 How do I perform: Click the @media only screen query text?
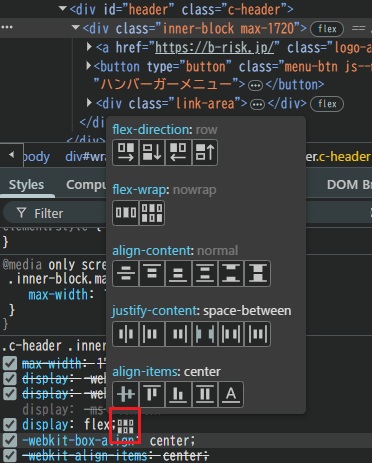click(x=55, y=265)
